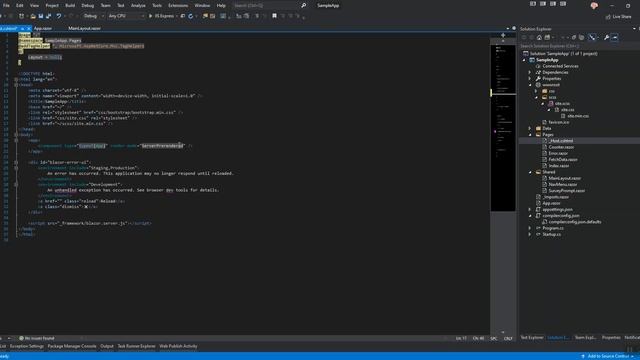640x360 pixels.
Task: Click the Undo arrow in the toolbar
Action: 59,16
